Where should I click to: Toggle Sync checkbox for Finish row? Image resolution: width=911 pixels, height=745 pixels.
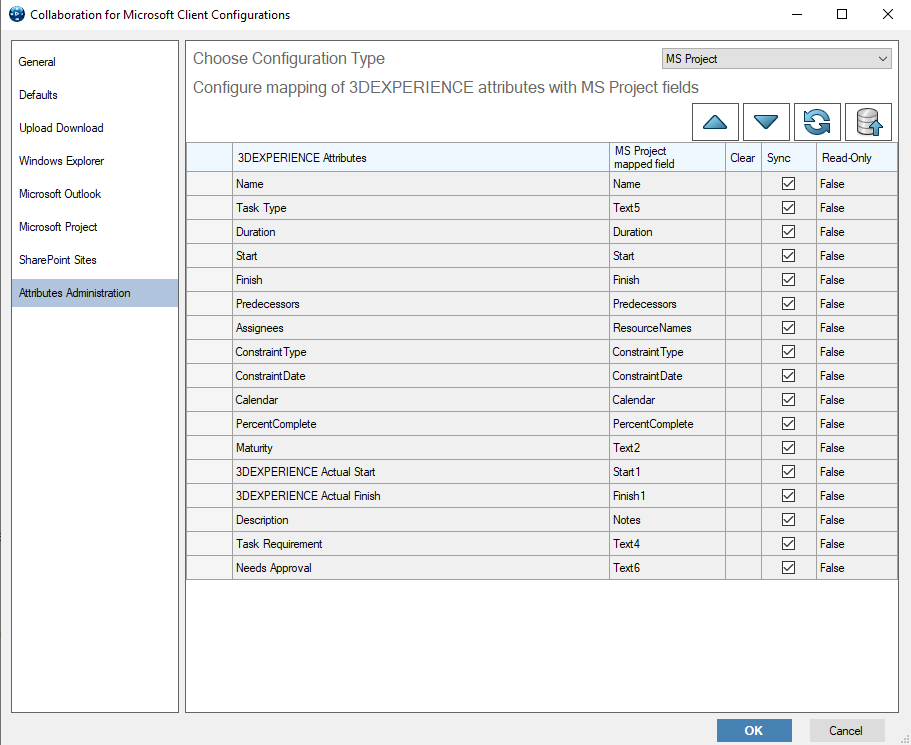788,280
